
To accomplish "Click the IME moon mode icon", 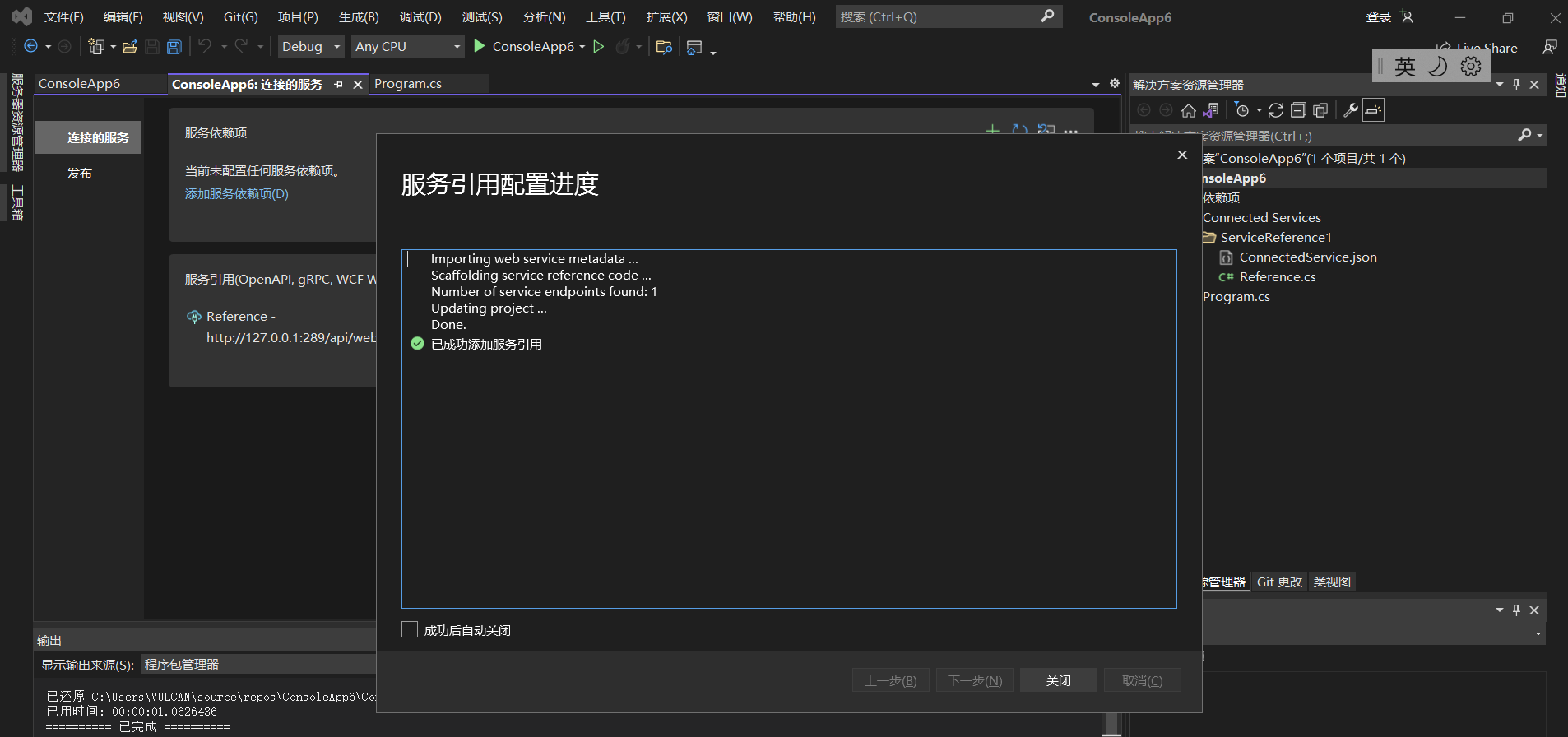I will click(x=1437, y=67).
